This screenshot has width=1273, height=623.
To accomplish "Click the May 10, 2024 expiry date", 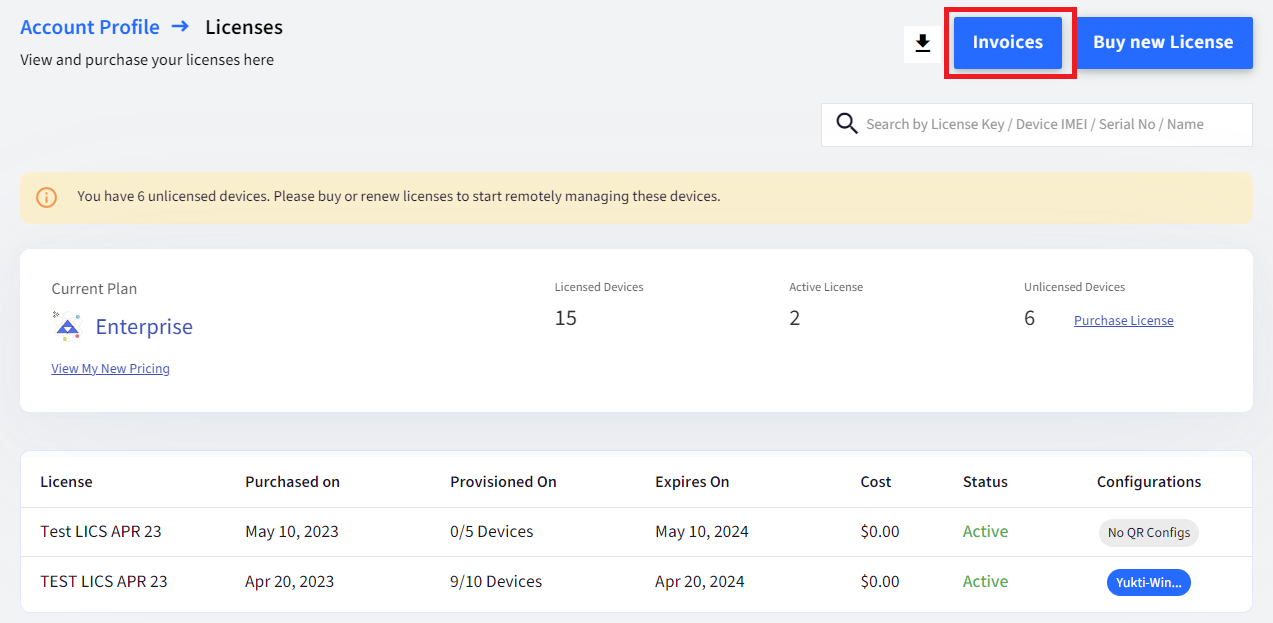I will 702,532.
